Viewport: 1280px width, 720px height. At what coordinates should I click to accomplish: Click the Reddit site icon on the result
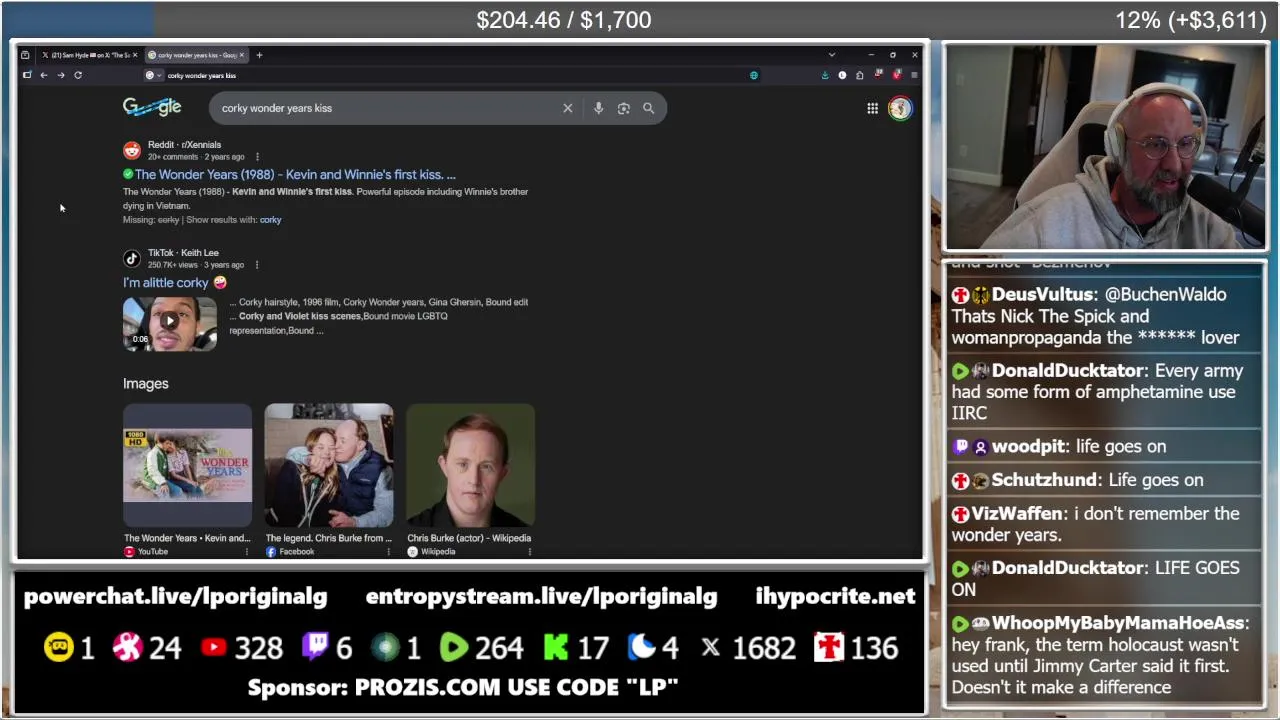click(132, 151)
